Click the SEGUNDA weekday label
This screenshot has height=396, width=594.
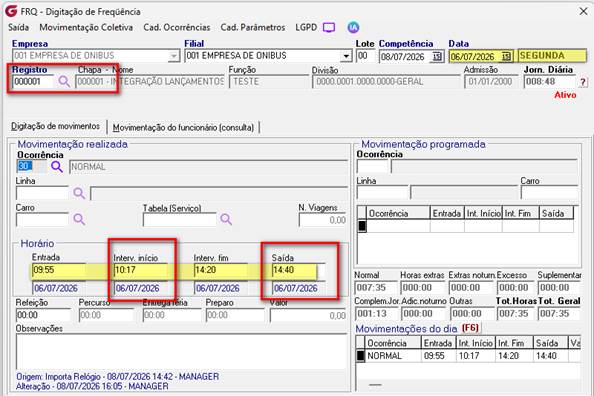click(552, 56)
